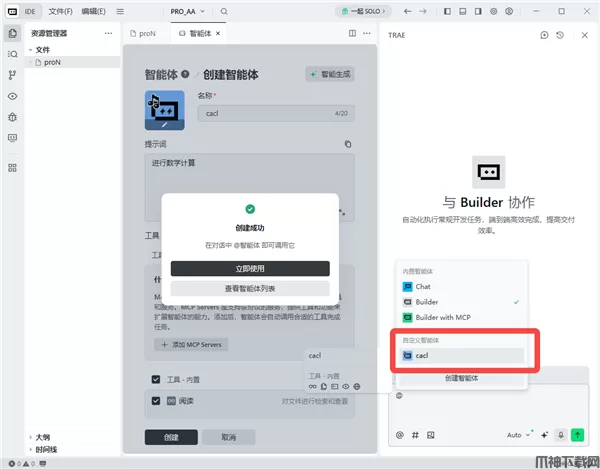
Task: Click the # context icon in chat input
Action: pyautogui.click(x=415, y=435)
